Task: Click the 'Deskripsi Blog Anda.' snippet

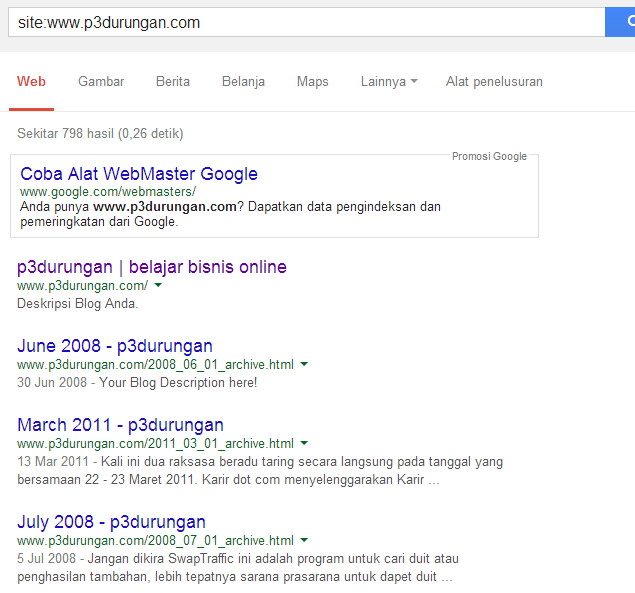Action: (x=78, y=303)
